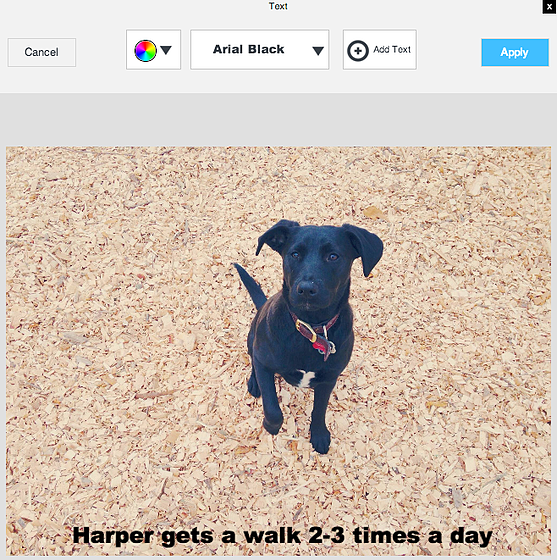
Task: Click the dog's front paw in the photo
Action: (x=320, y=441)
